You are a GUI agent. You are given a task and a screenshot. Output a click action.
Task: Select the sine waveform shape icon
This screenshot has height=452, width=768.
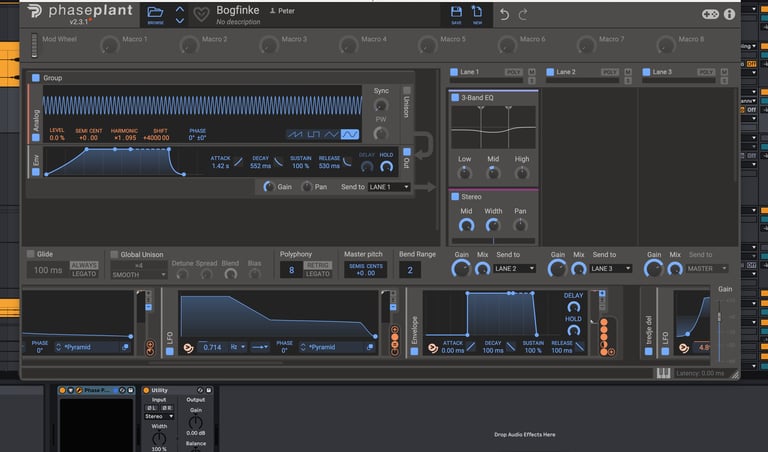(350, 134)
